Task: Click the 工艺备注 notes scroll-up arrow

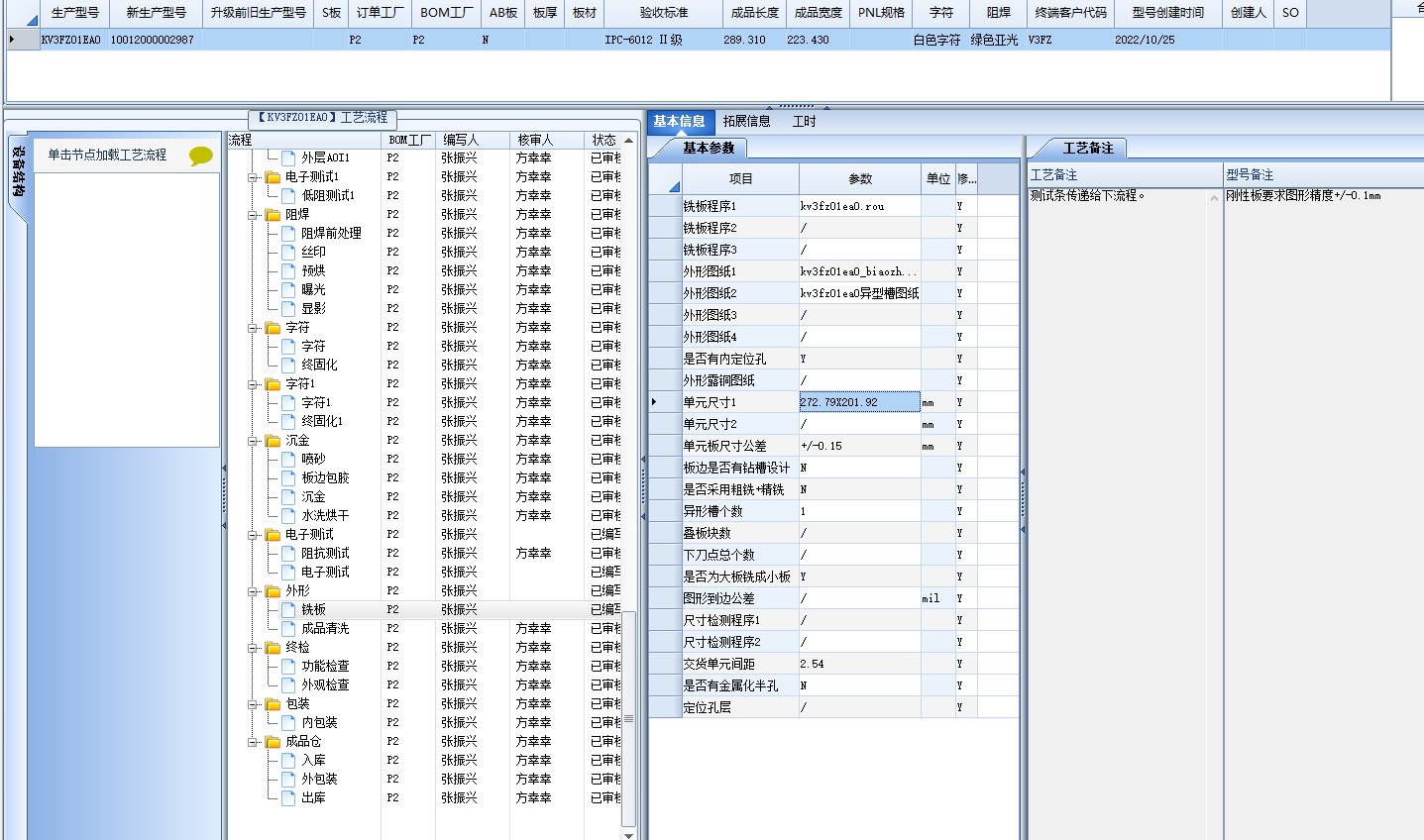Action: (1215, 197)
